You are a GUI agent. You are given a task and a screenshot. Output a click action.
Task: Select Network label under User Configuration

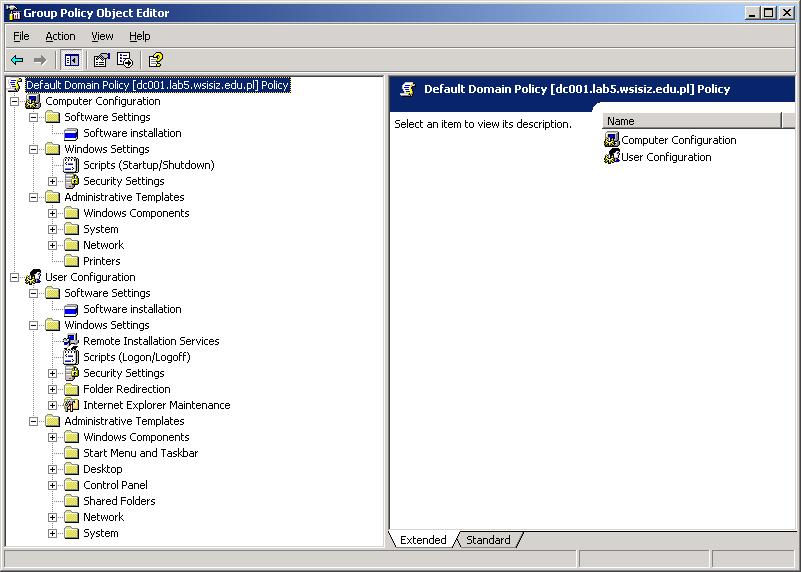pyautogui.click(x=103, y=517)
